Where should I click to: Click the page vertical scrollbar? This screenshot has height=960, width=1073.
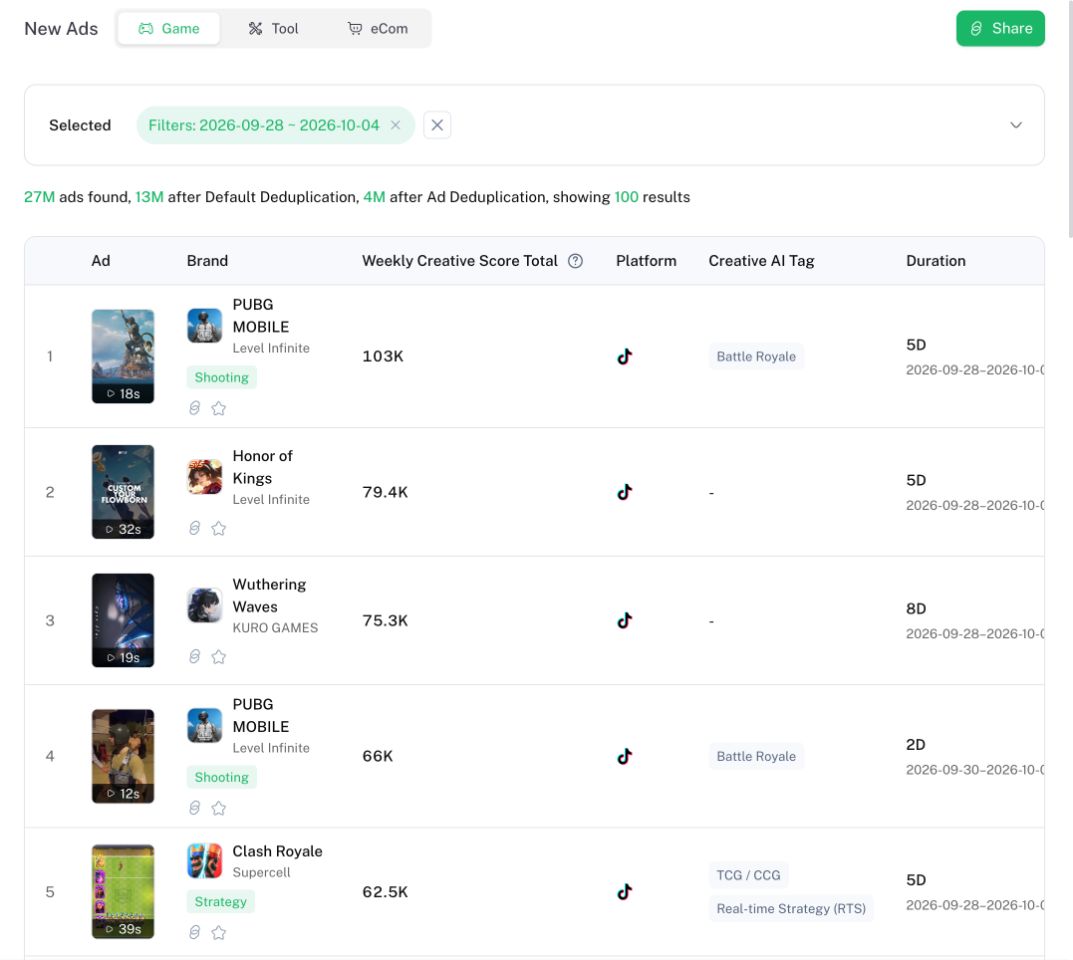pos(1070,120)
